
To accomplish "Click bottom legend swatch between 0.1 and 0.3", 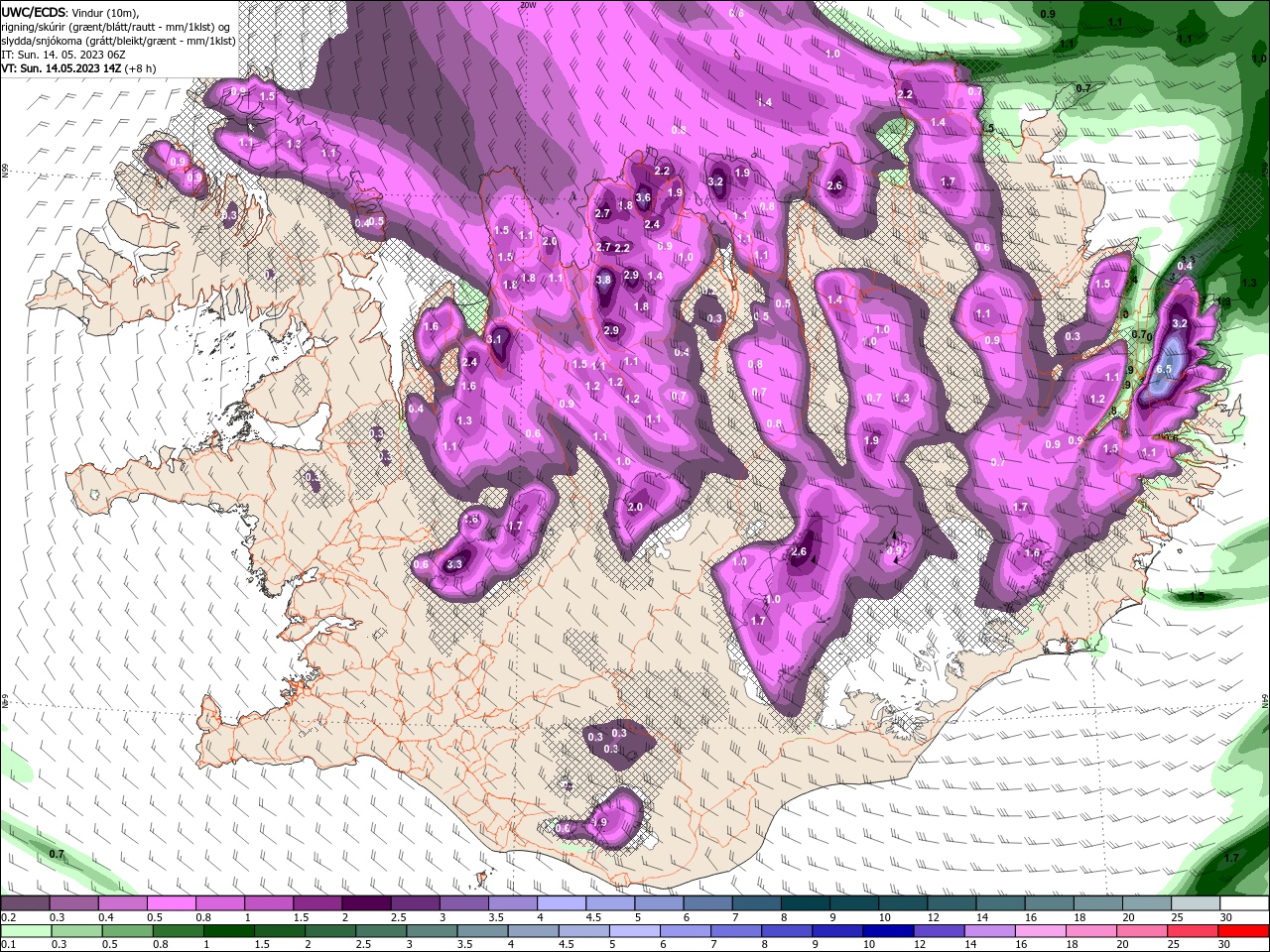I will click(x=26, y=931).
